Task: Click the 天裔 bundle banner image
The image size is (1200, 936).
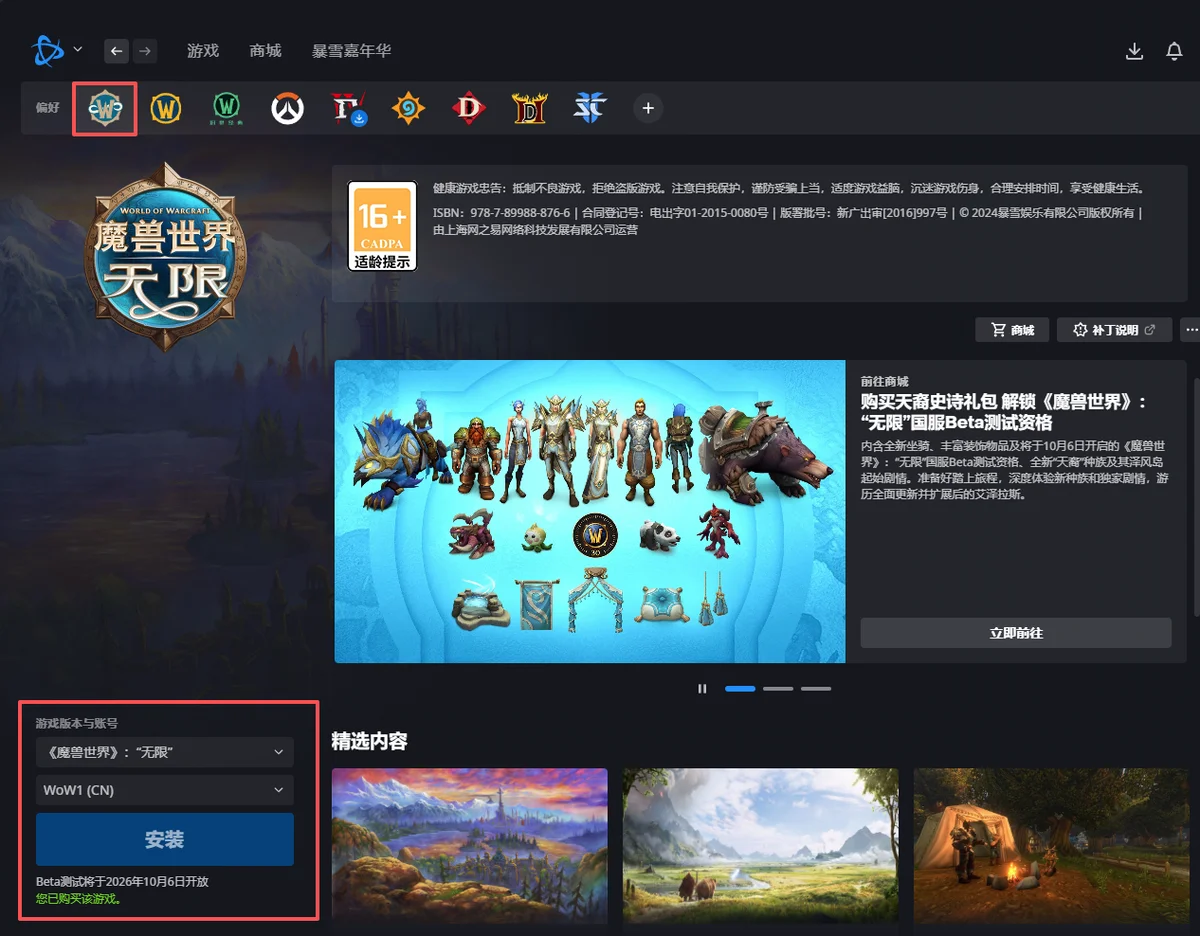Action: (x=590, y=511)
